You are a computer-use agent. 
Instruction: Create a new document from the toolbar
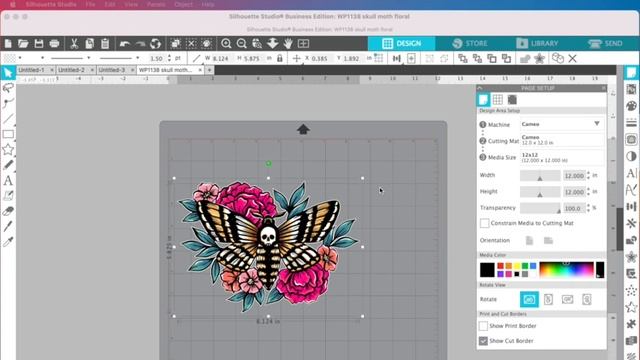(x=8, y=44)
